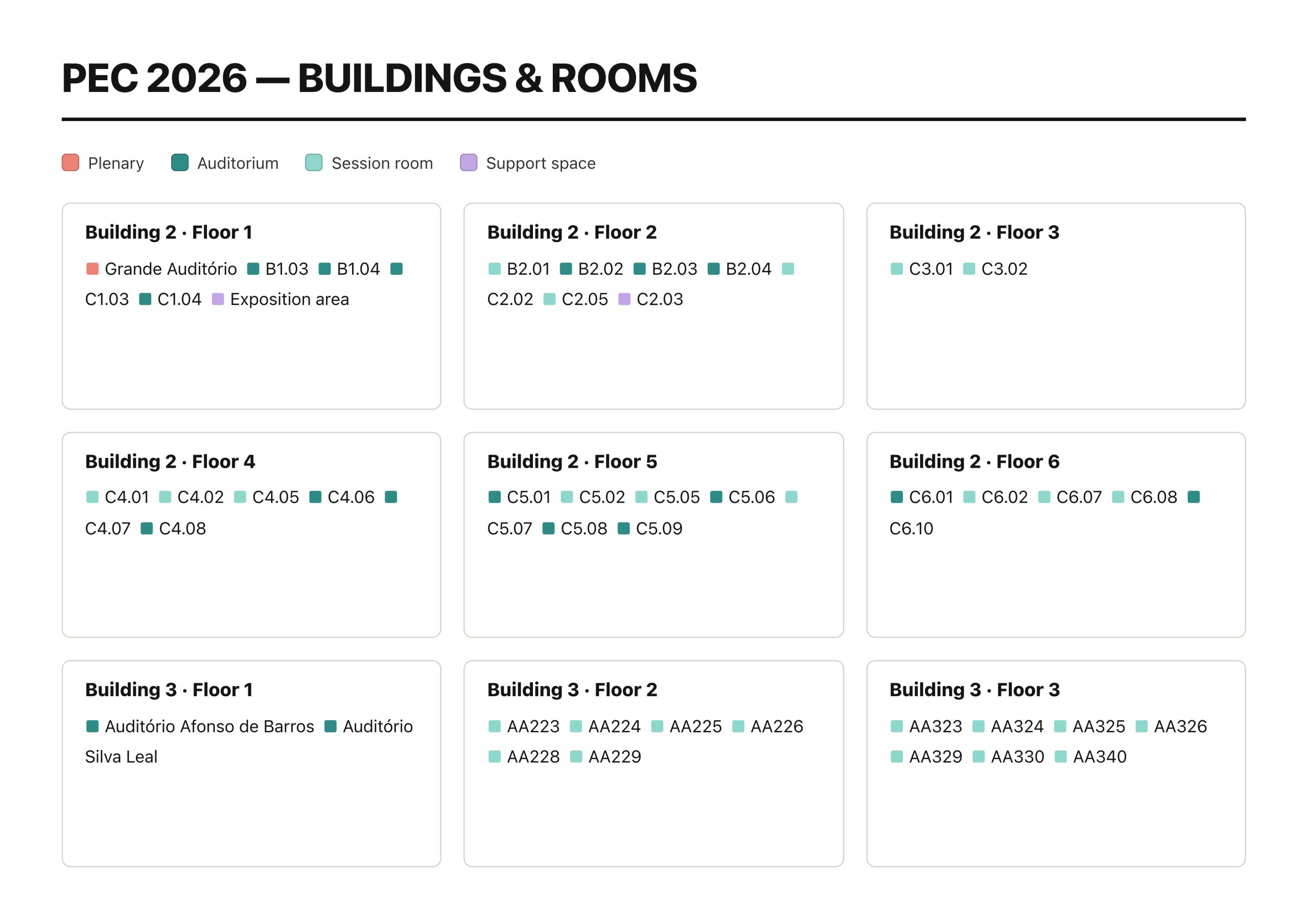
Task: Click the Plenary legend color swatch
Action: click(70, 162)
